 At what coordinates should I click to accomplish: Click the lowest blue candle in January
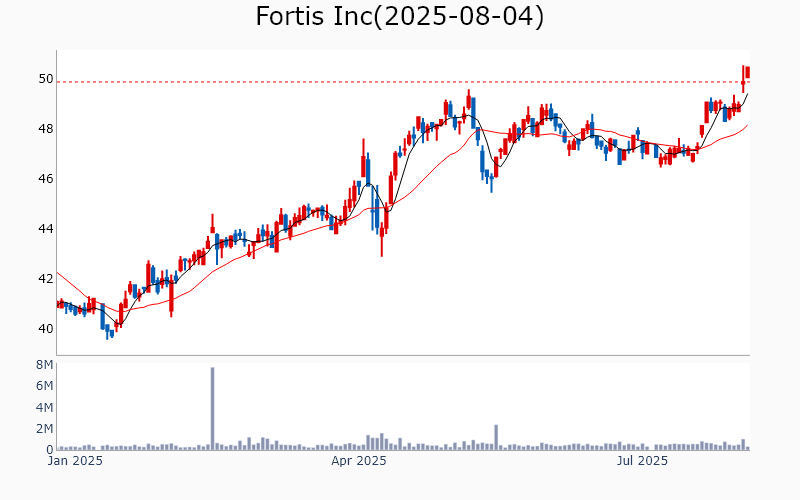click(108, 332)
